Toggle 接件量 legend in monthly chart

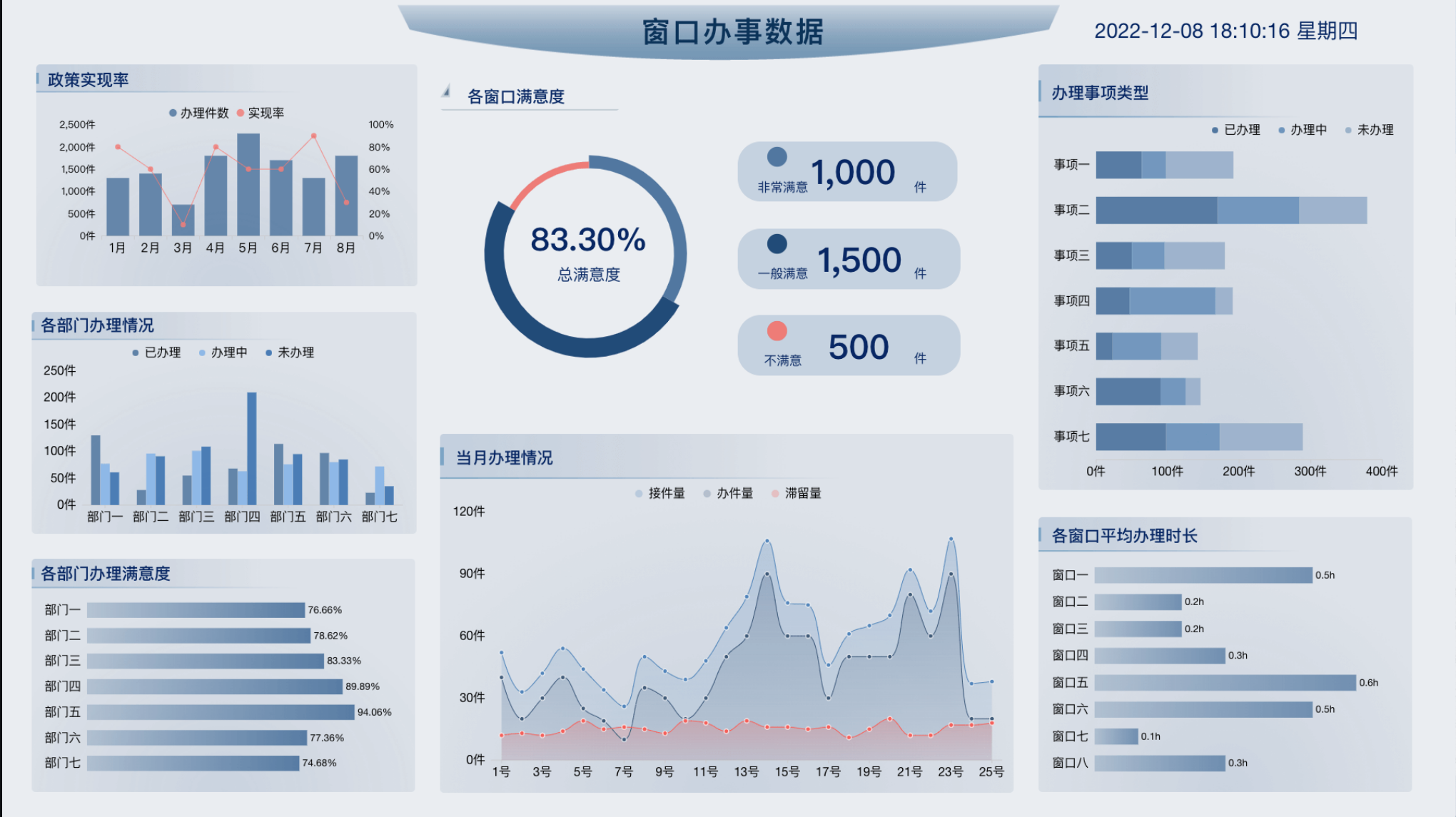[x=660, y=493]
